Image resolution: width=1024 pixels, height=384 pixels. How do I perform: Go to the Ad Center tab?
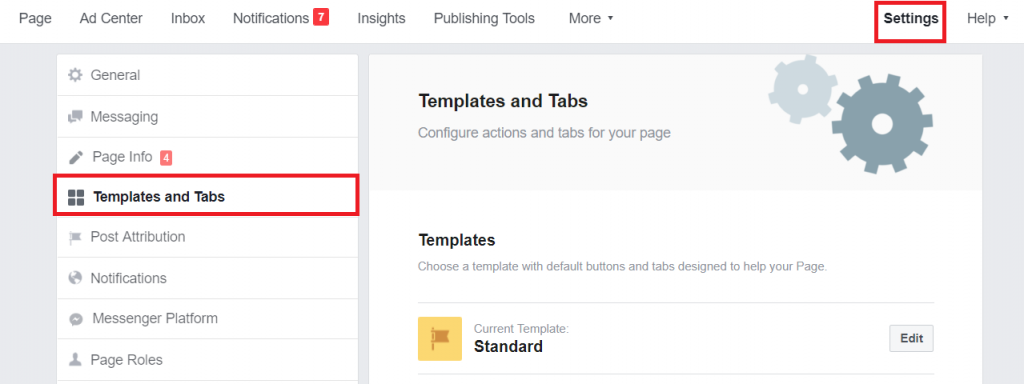click(x=111, y=19)
